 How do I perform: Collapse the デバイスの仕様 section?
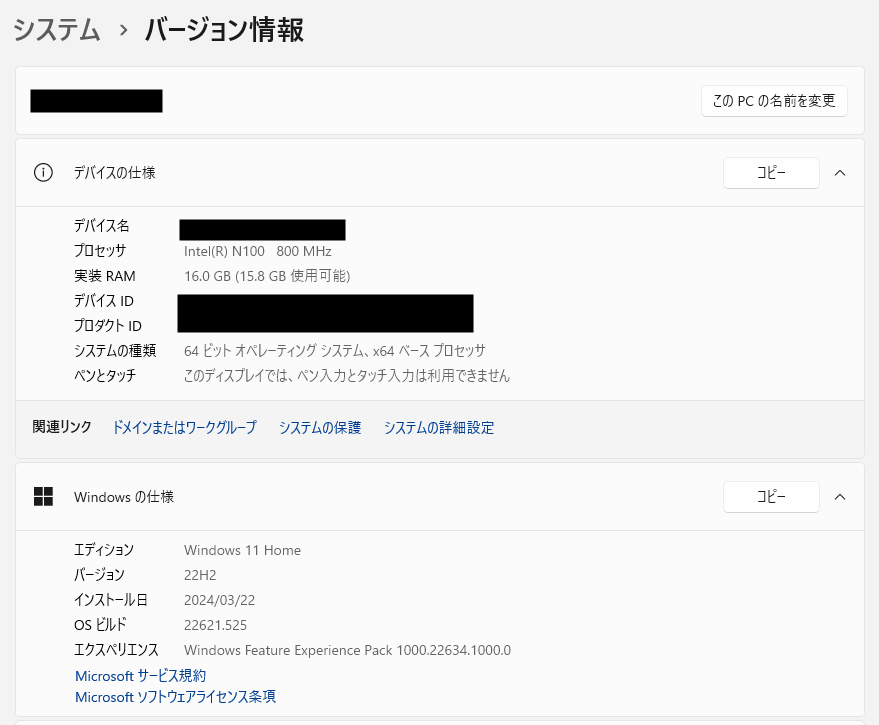click(840, 172)
